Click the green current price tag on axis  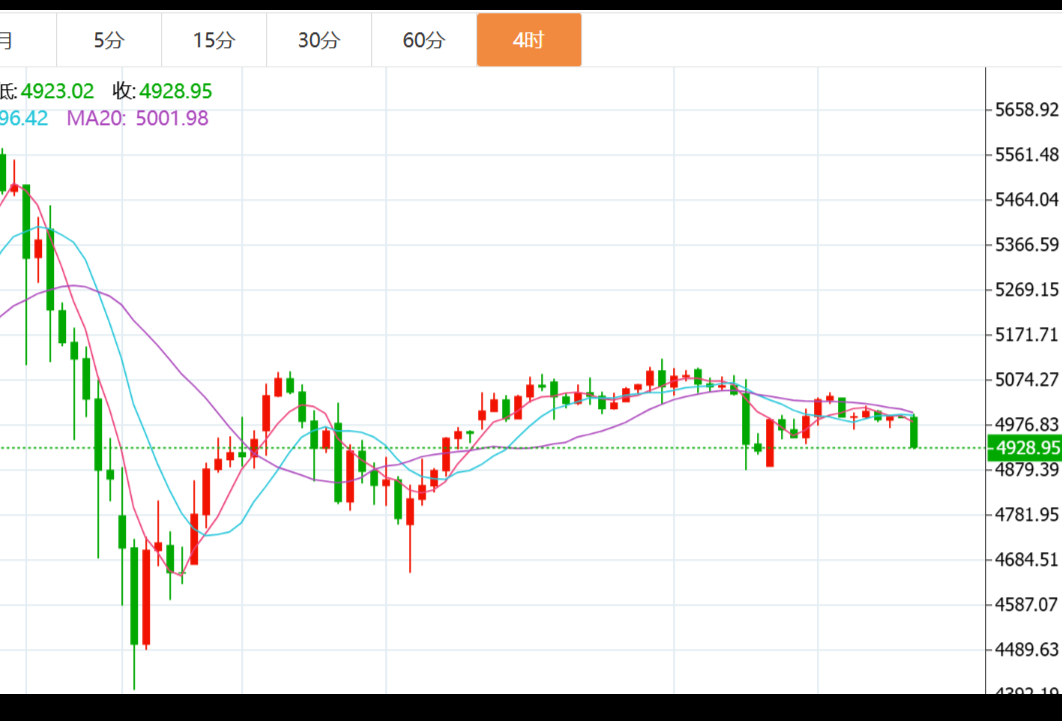[x=1024, y=447]
